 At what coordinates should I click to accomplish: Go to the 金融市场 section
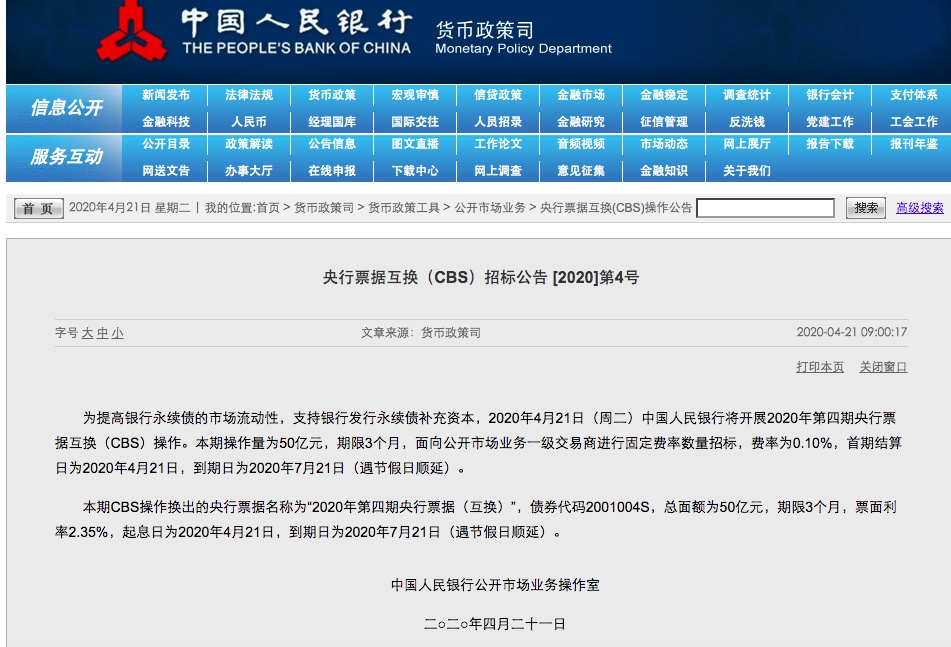(x=581, y=95)
